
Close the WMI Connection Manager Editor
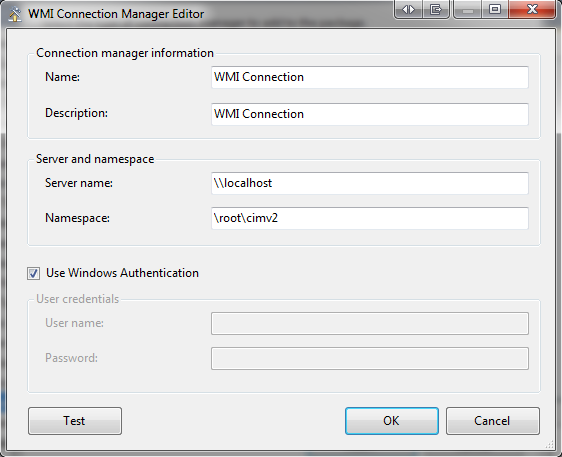pos(532,9)
